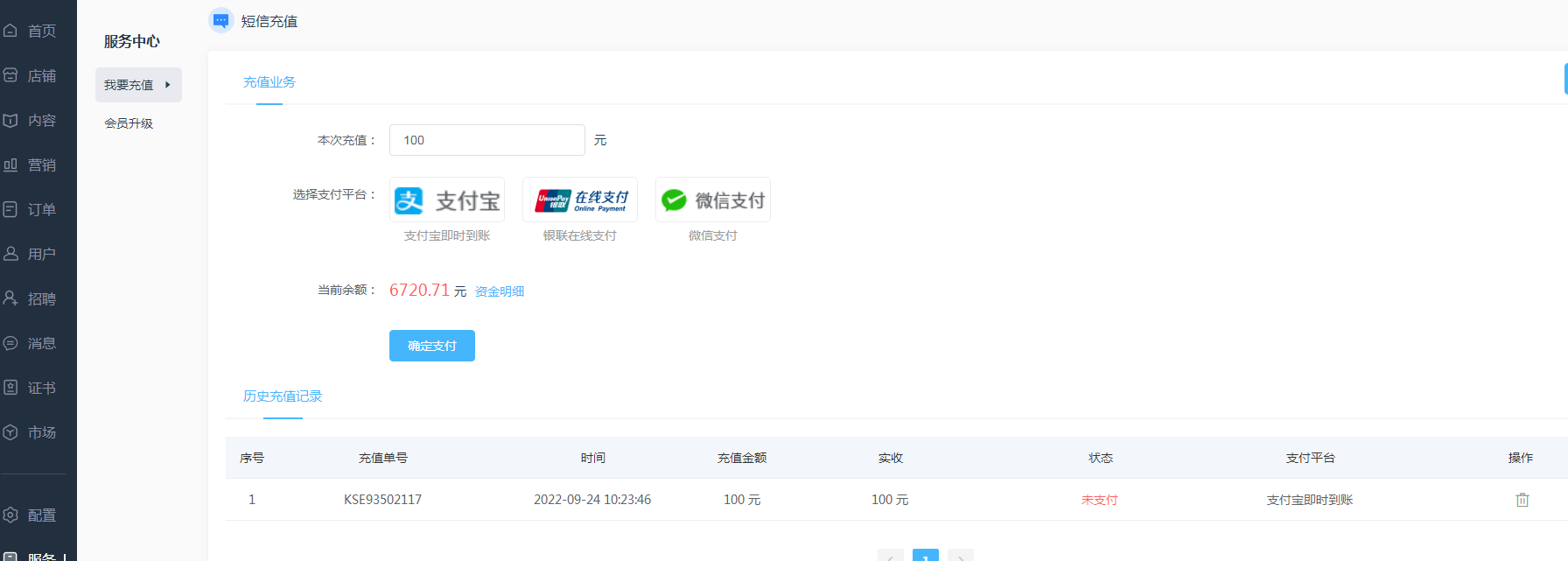Click the 短信充值 chat bubble icon
Screen dimensions: 1568x561
[221, 20]
